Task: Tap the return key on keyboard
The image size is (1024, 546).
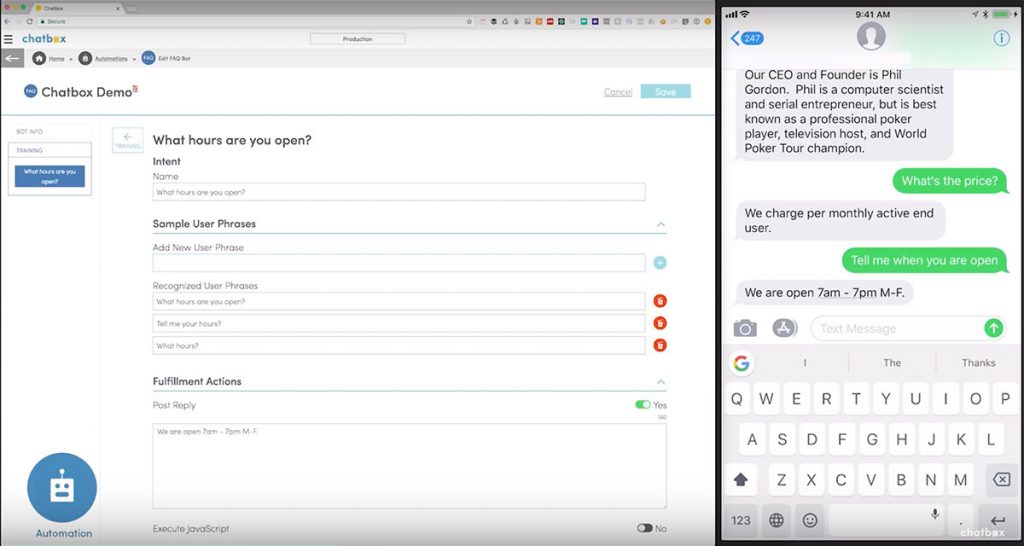Action: (997, 521)
